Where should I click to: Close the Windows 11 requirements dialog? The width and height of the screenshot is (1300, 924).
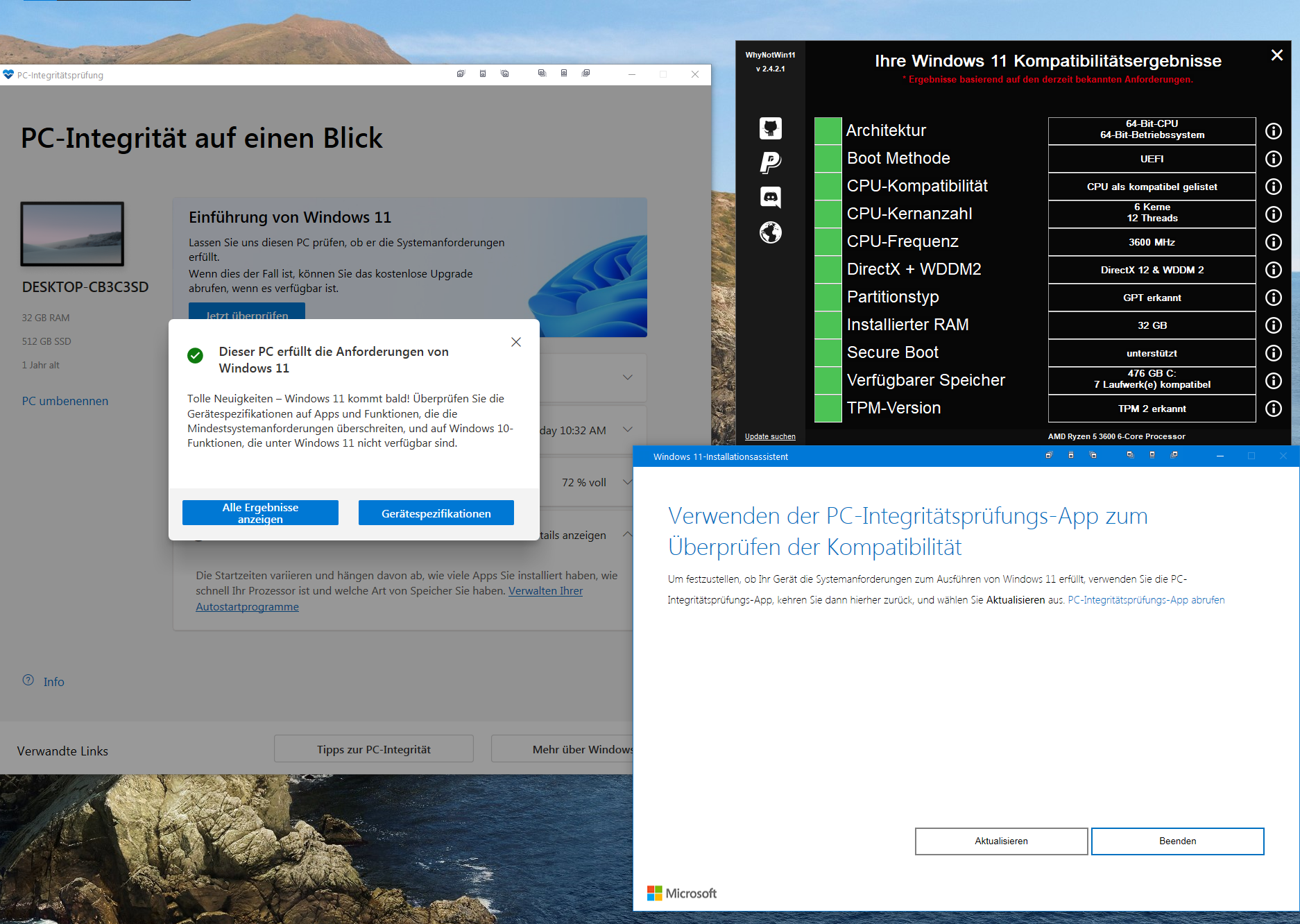coord(516,342)
